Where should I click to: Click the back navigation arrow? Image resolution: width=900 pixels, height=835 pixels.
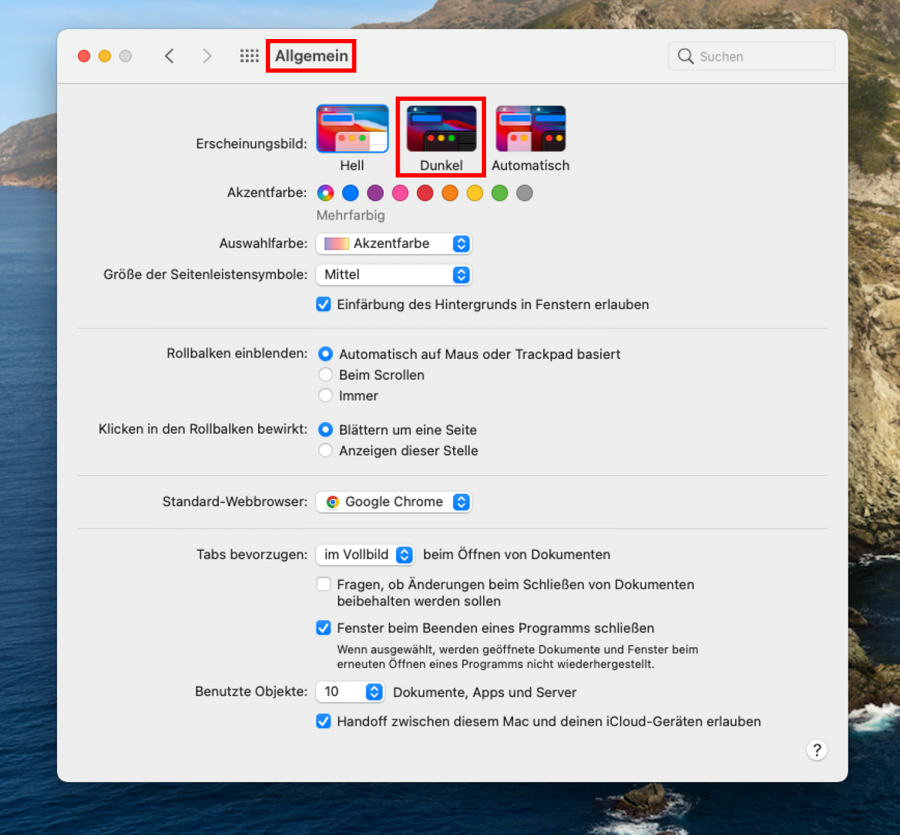[x=169, y=56]
